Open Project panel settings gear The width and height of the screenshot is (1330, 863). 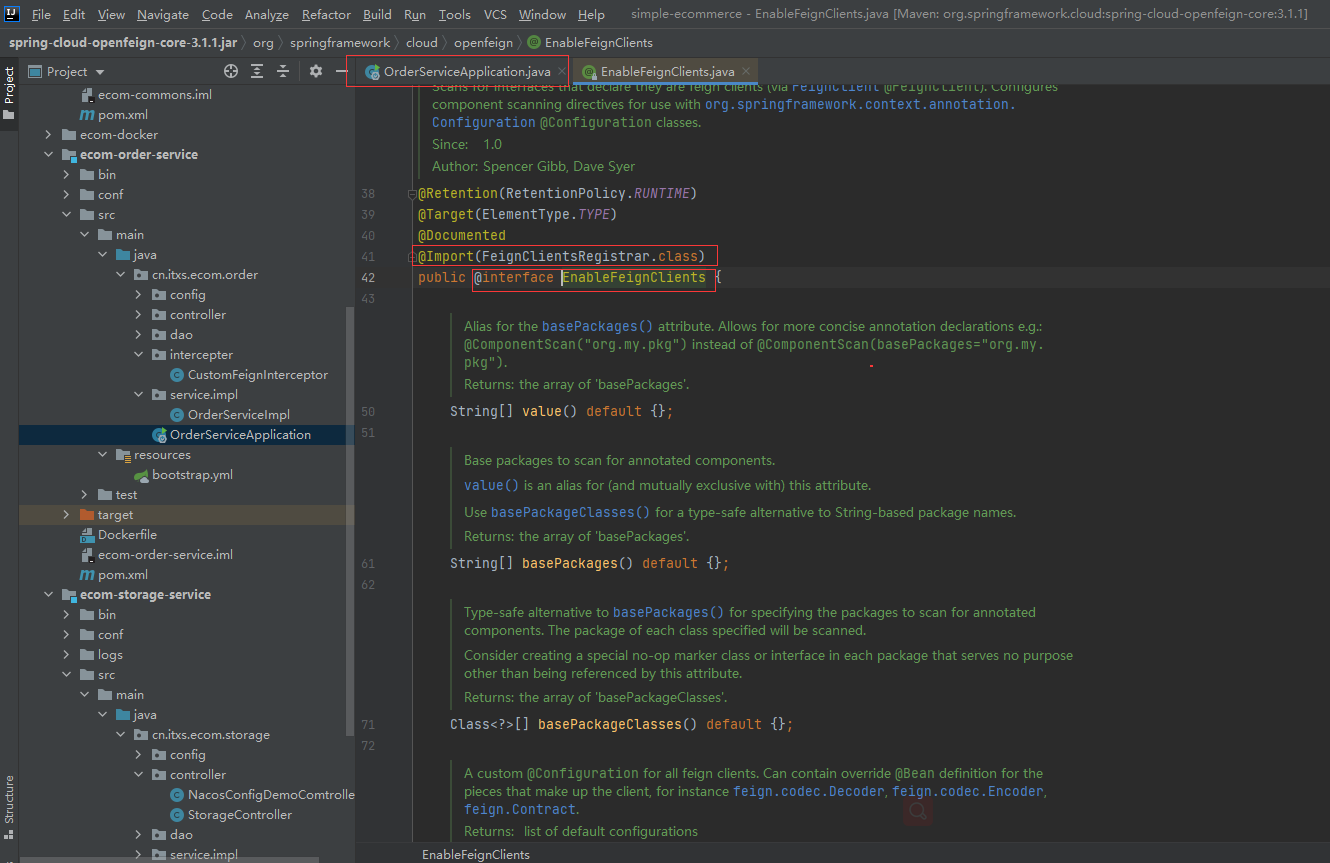[x=316, y=71]
